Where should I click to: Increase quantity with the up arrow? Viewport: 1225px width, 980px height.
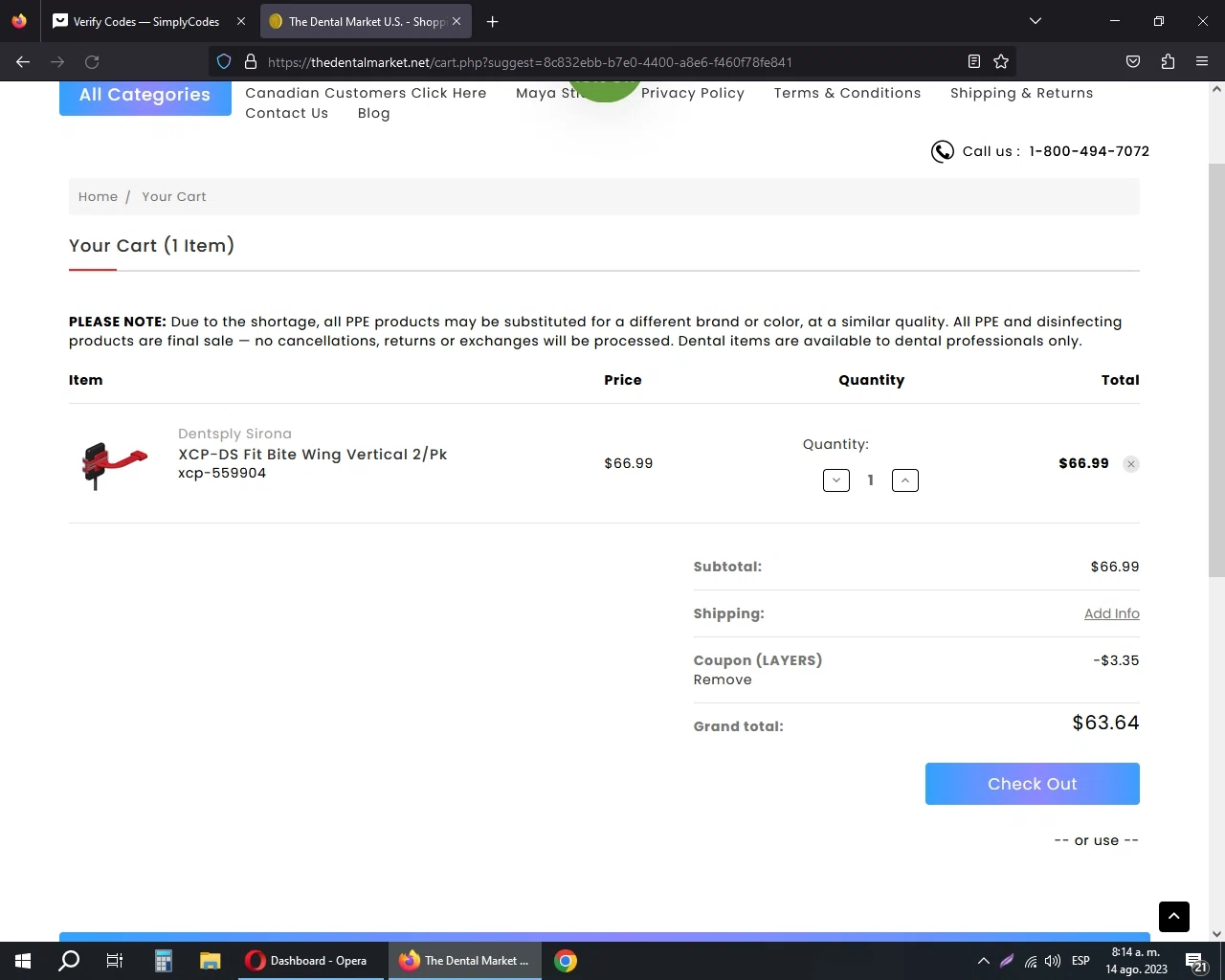pyautogui.click(x=905, y=480)
